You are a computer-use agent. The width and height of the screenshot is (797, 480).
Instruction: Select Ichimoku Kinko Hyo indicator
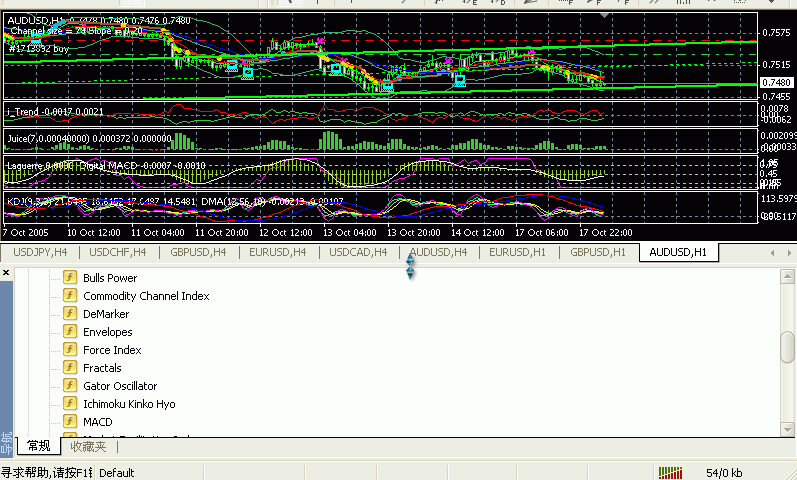coord(126,404)
